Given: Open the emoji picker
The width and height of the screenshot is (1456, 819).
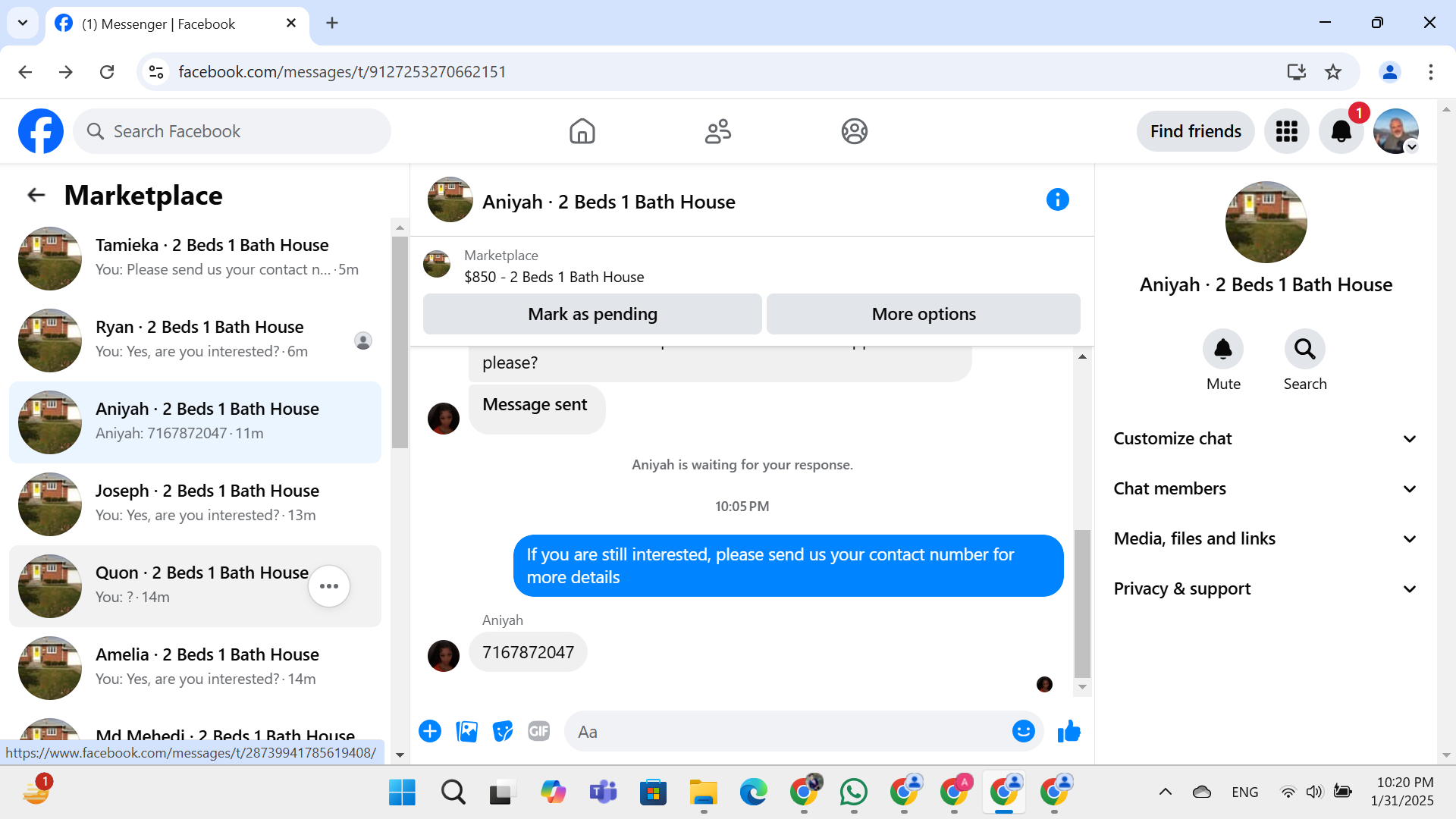Looking at the screenshot, I should pyautogui.click(x=1023, y=731).
